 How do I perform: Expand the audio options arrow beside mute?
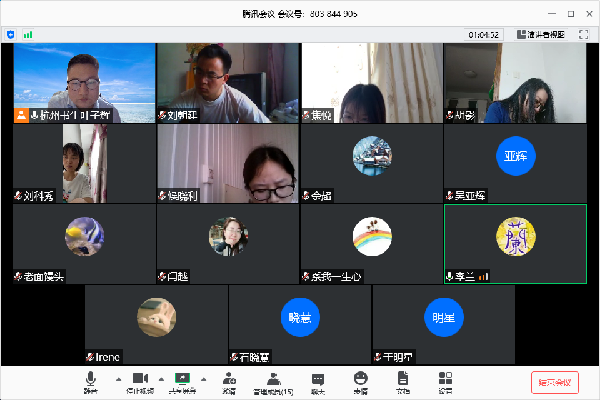coord(117,379)
